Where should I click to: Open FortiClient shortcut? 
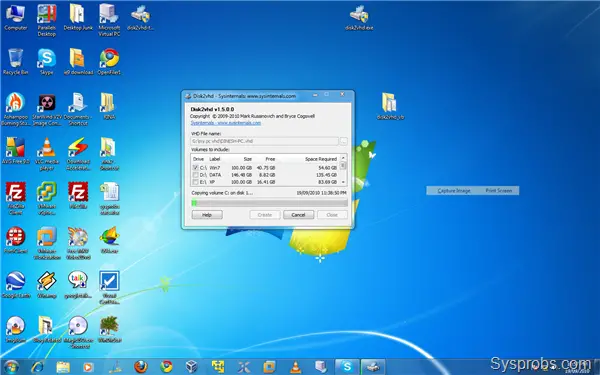(15, 240)
